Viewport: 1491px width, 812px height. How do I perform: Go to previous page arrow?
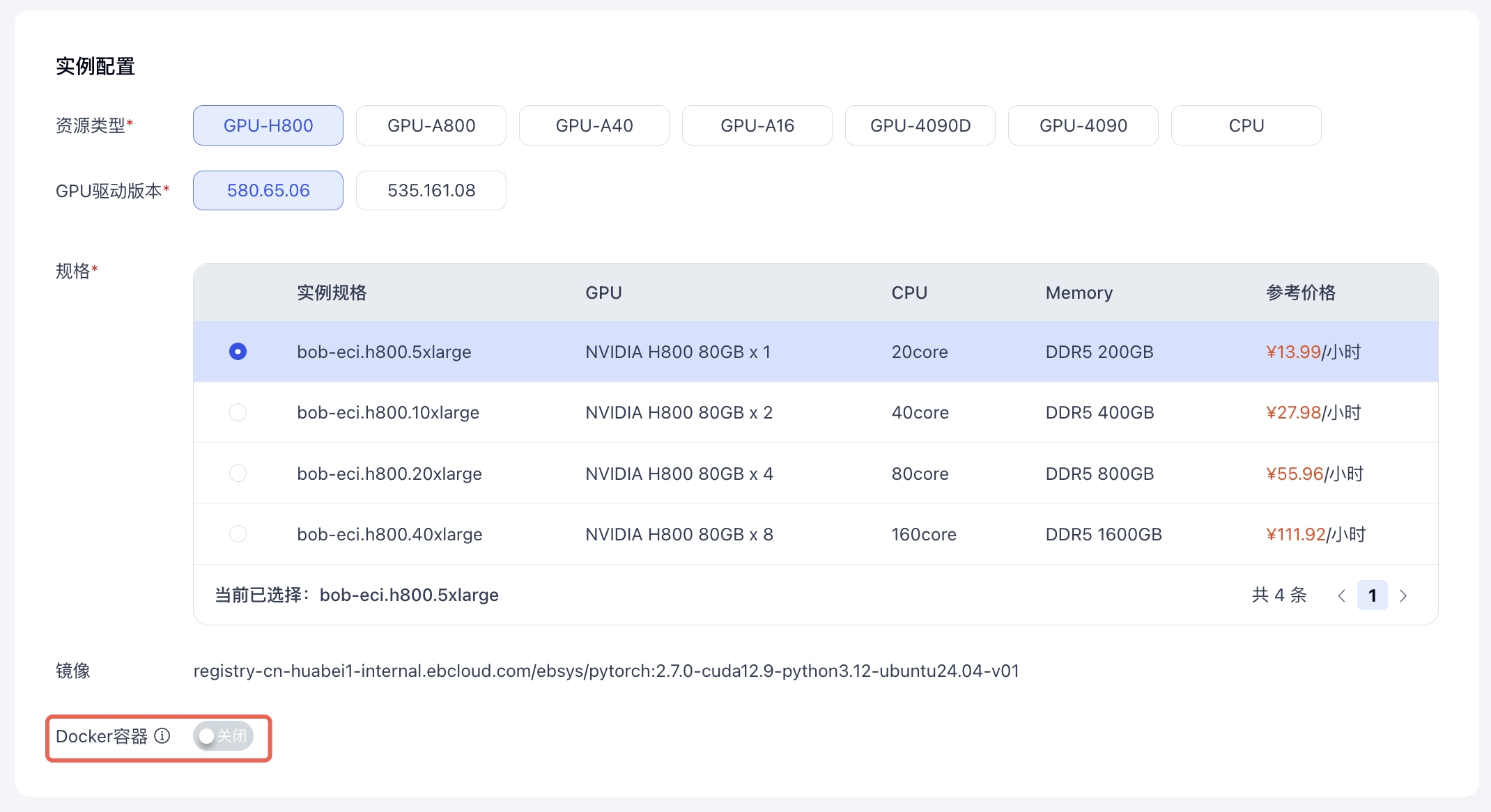point(1341,595)
